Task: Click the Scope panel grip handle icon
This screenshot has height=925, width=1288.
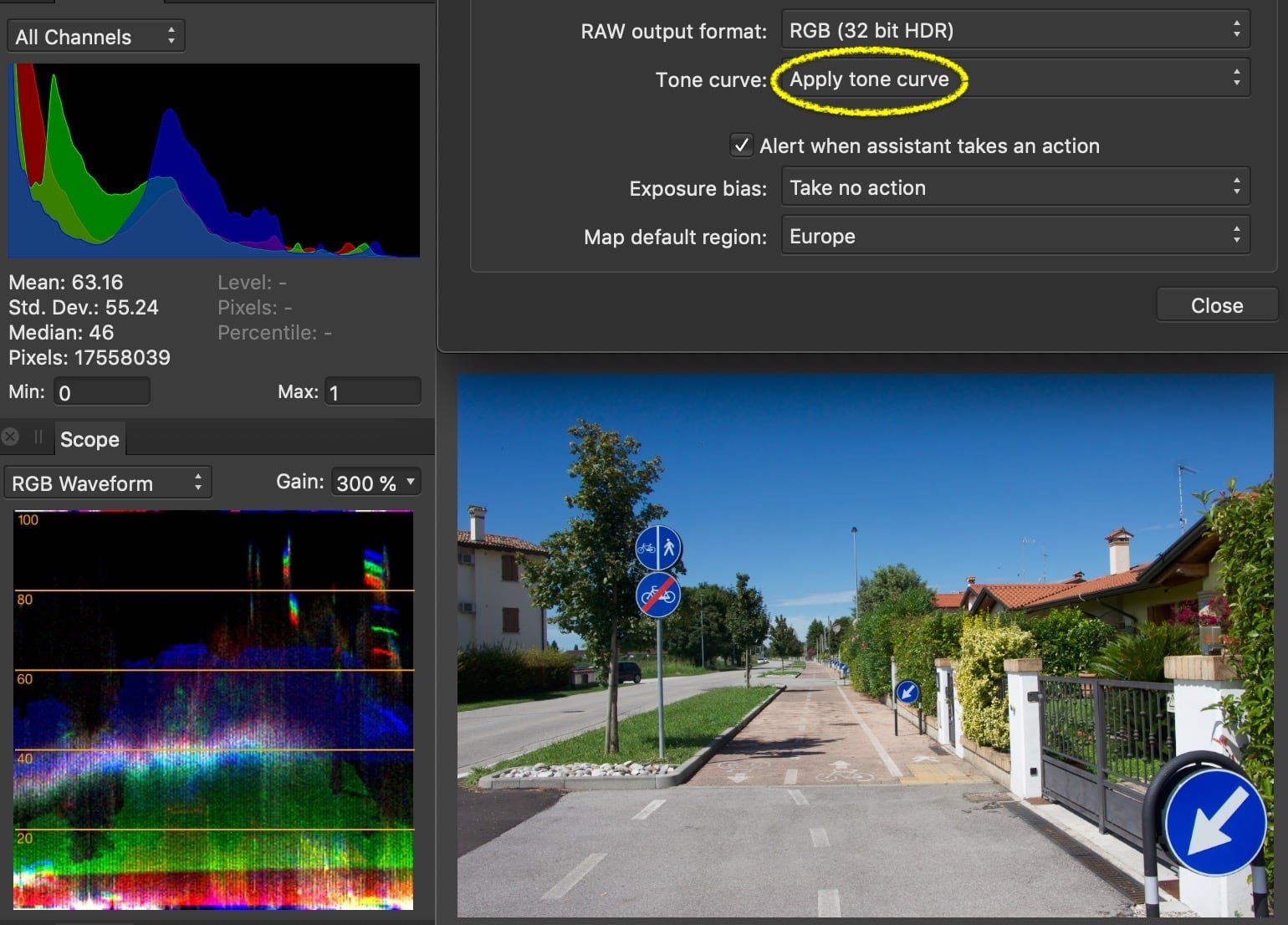Action: coord(38,437)
